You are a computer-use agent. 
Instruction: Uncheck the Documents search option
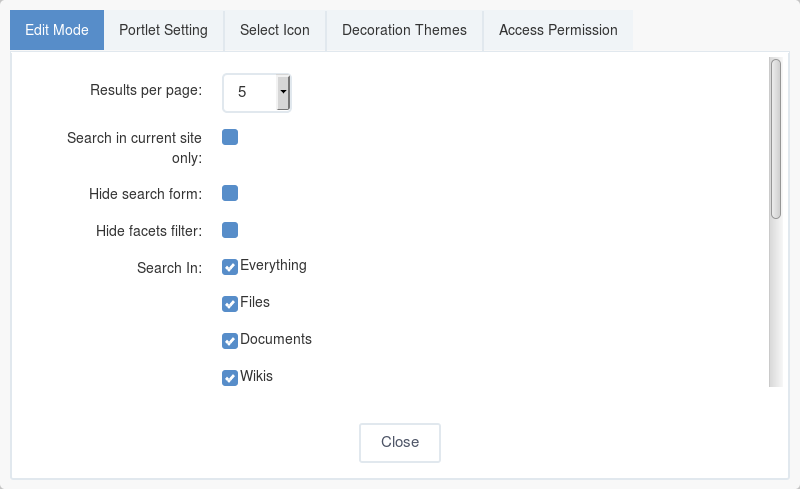coord(230,340)
